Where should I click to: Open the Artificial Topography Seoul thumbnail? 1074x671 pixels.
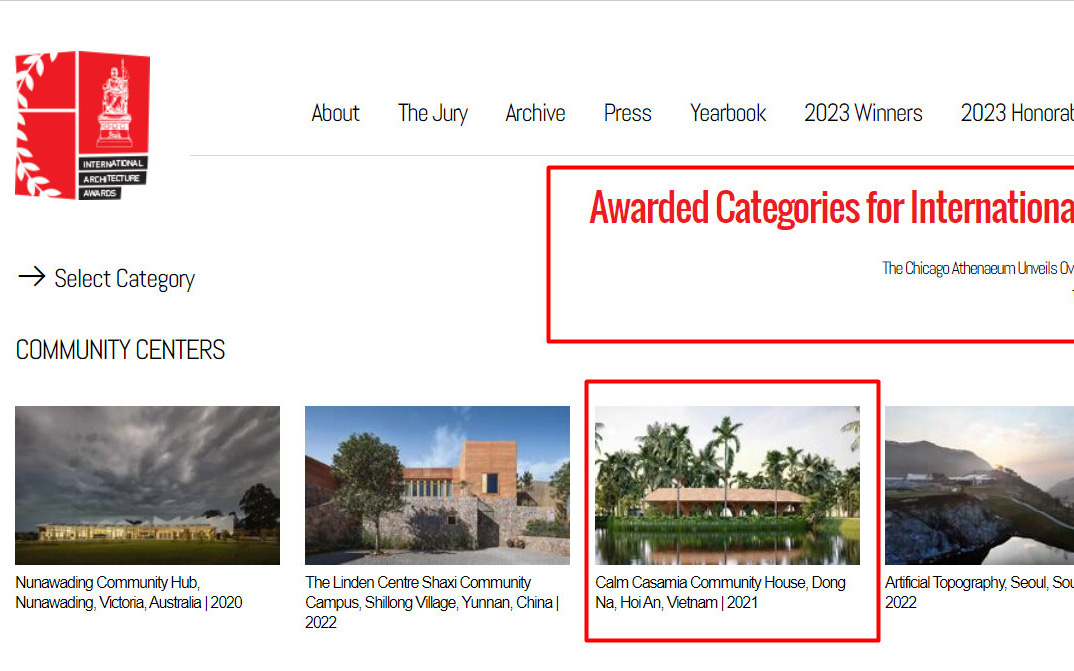coord(979,485)
